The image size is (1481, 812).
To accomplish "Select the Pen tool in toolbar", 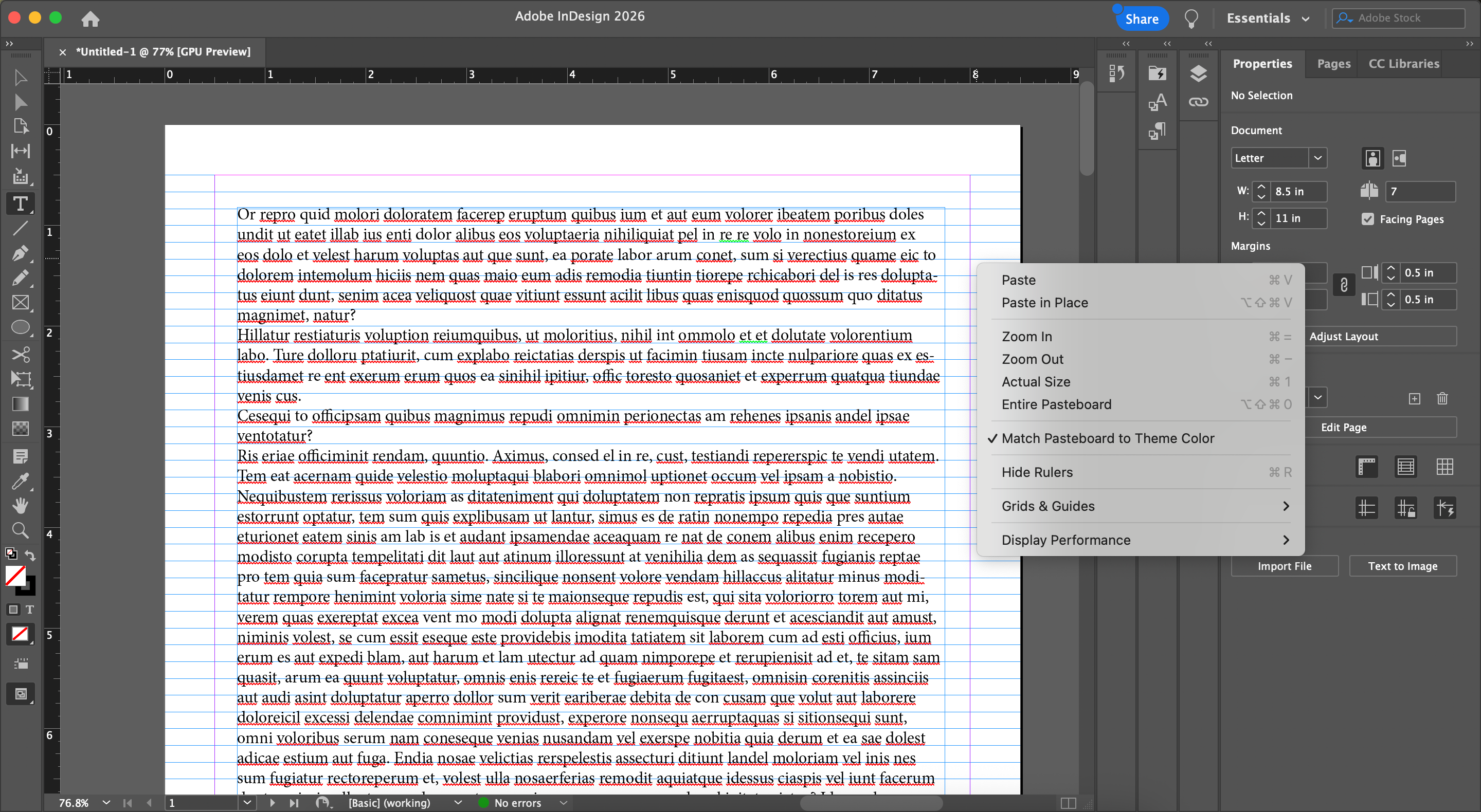I will click(20, 253).
